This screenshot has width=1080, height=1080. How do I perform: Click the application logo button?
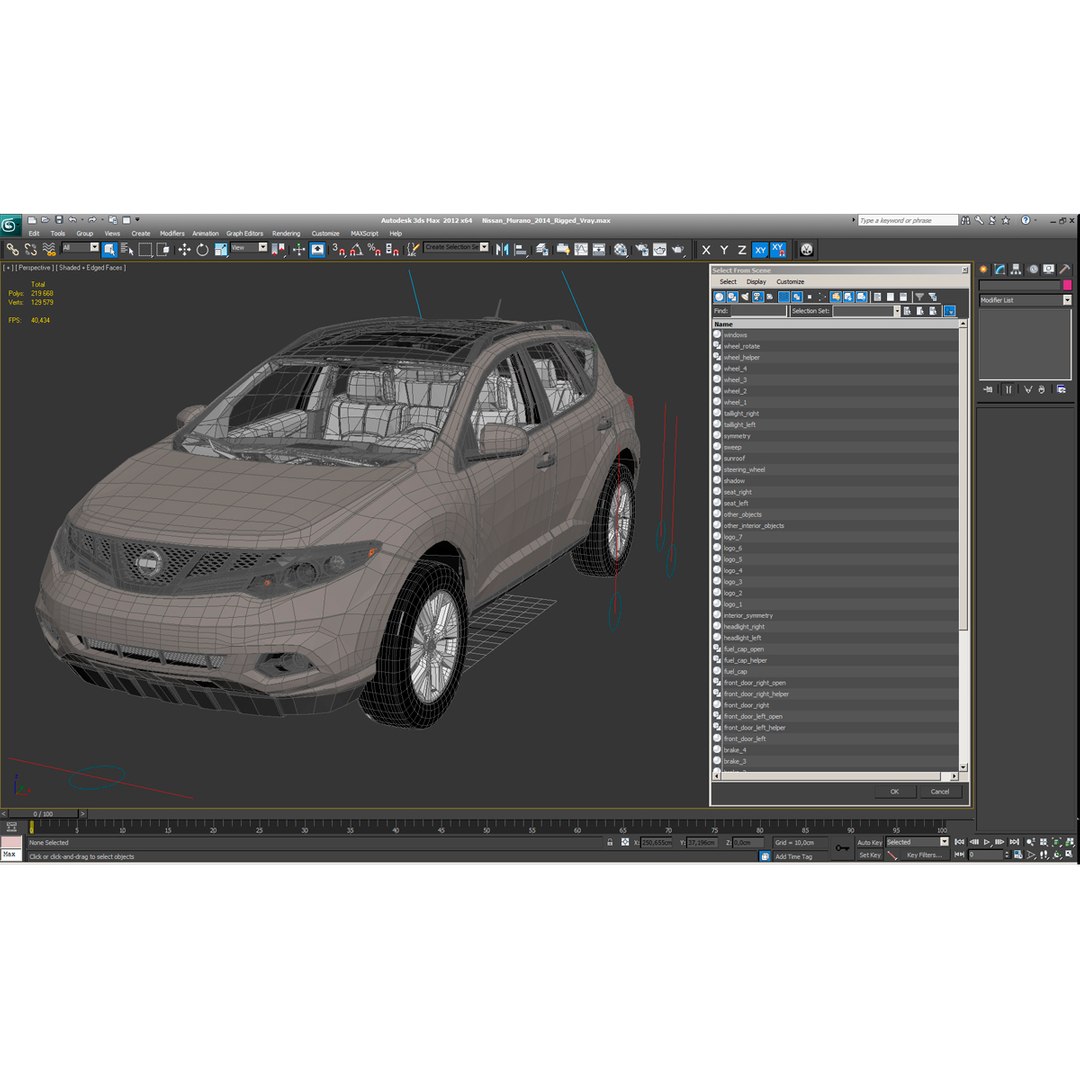(10, 225)
